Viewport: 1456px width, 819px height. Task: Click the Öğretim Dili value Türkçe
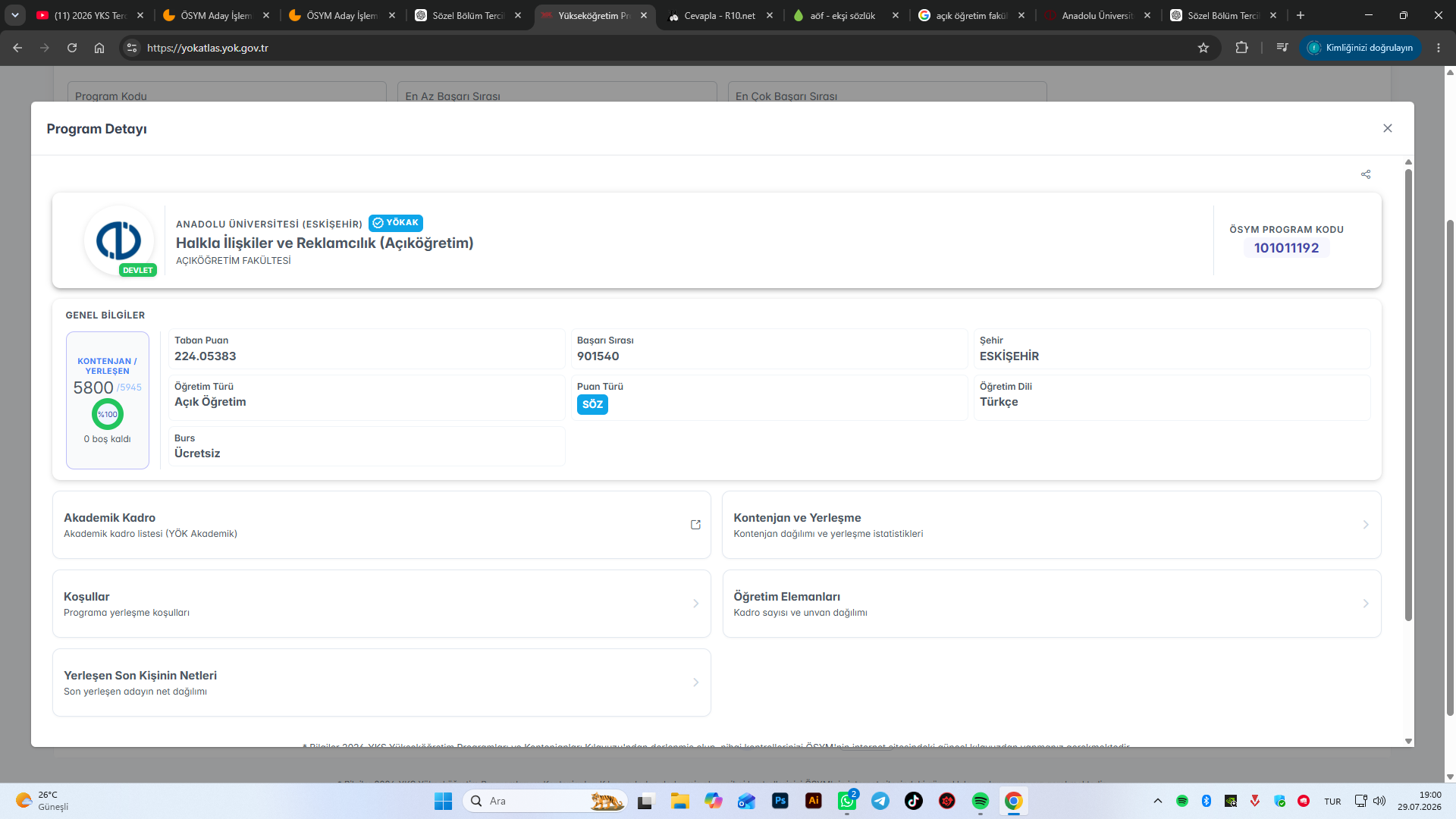[x=999, y=402]
